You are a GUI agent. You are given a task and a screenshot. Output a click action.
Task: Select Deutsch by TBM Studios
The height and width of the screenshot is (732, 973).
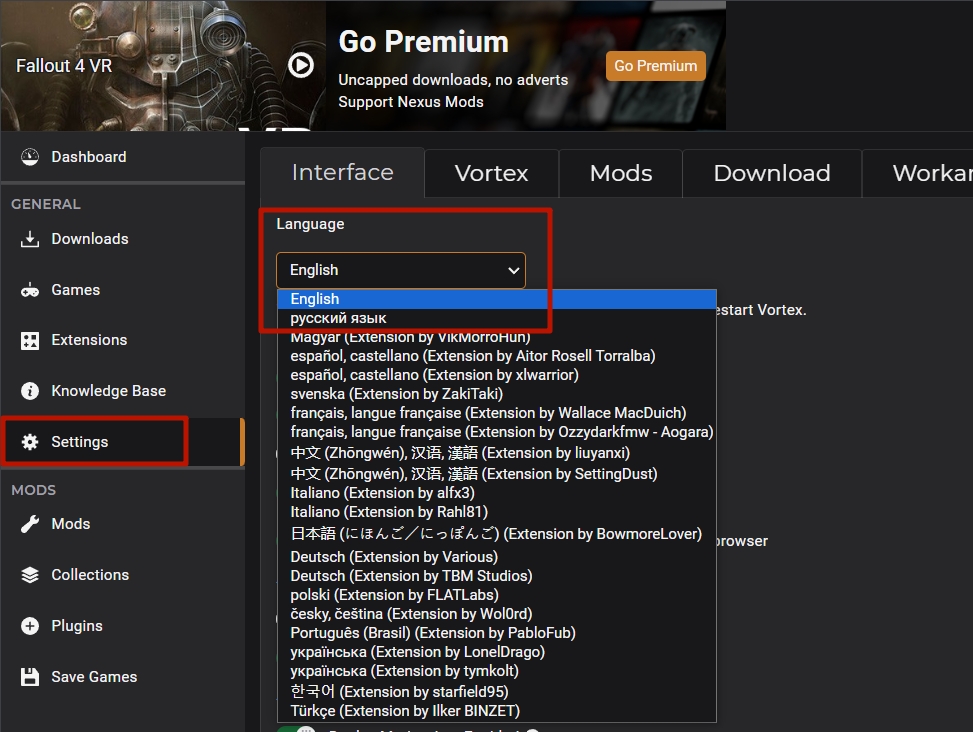coord(496,576)
